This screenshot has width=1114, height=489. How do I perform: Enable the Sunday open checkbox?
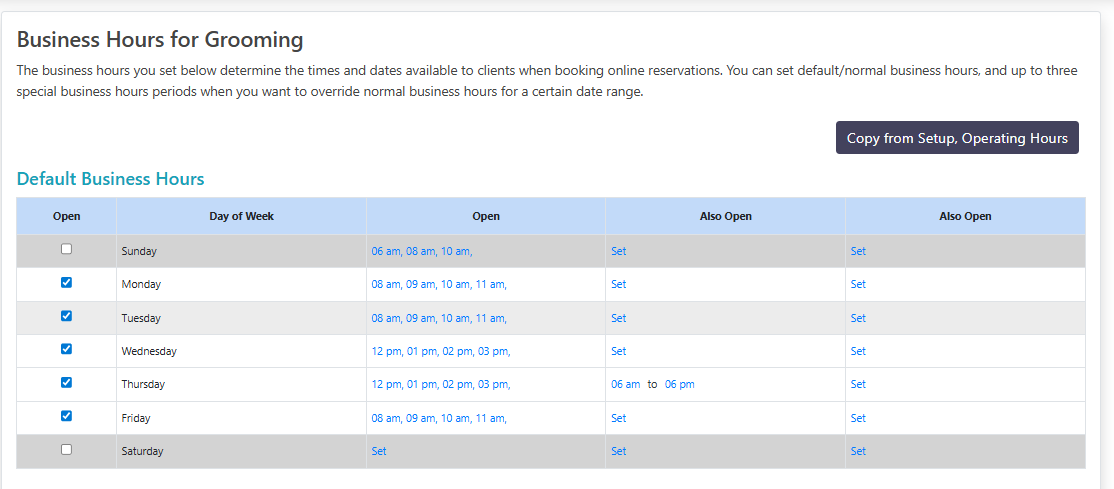point(66,249)
